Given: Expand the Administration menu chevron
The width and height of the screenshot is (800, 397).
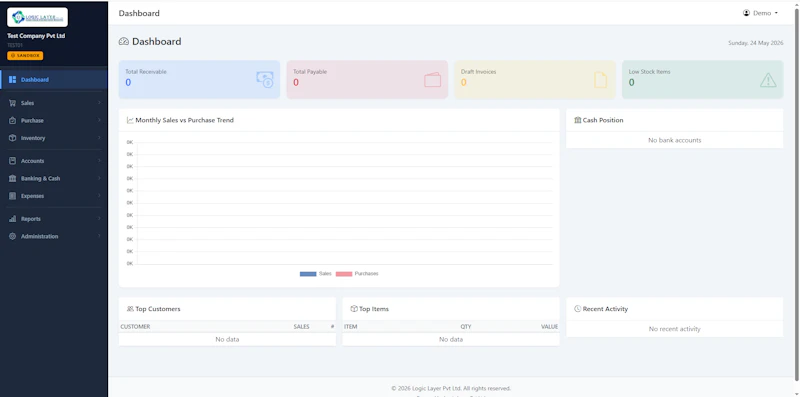Looking at the screenshot, I should click(99, 236).
